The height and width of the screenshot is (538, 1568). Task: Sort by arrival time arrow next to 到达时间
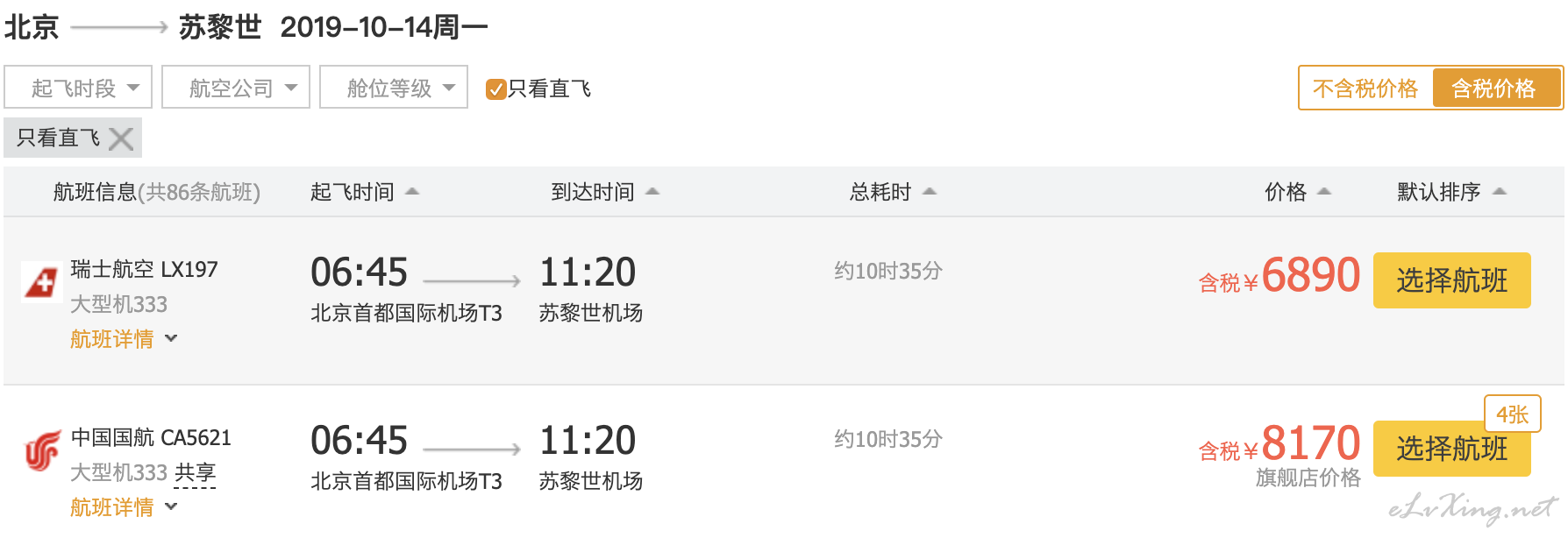point(652,191)
